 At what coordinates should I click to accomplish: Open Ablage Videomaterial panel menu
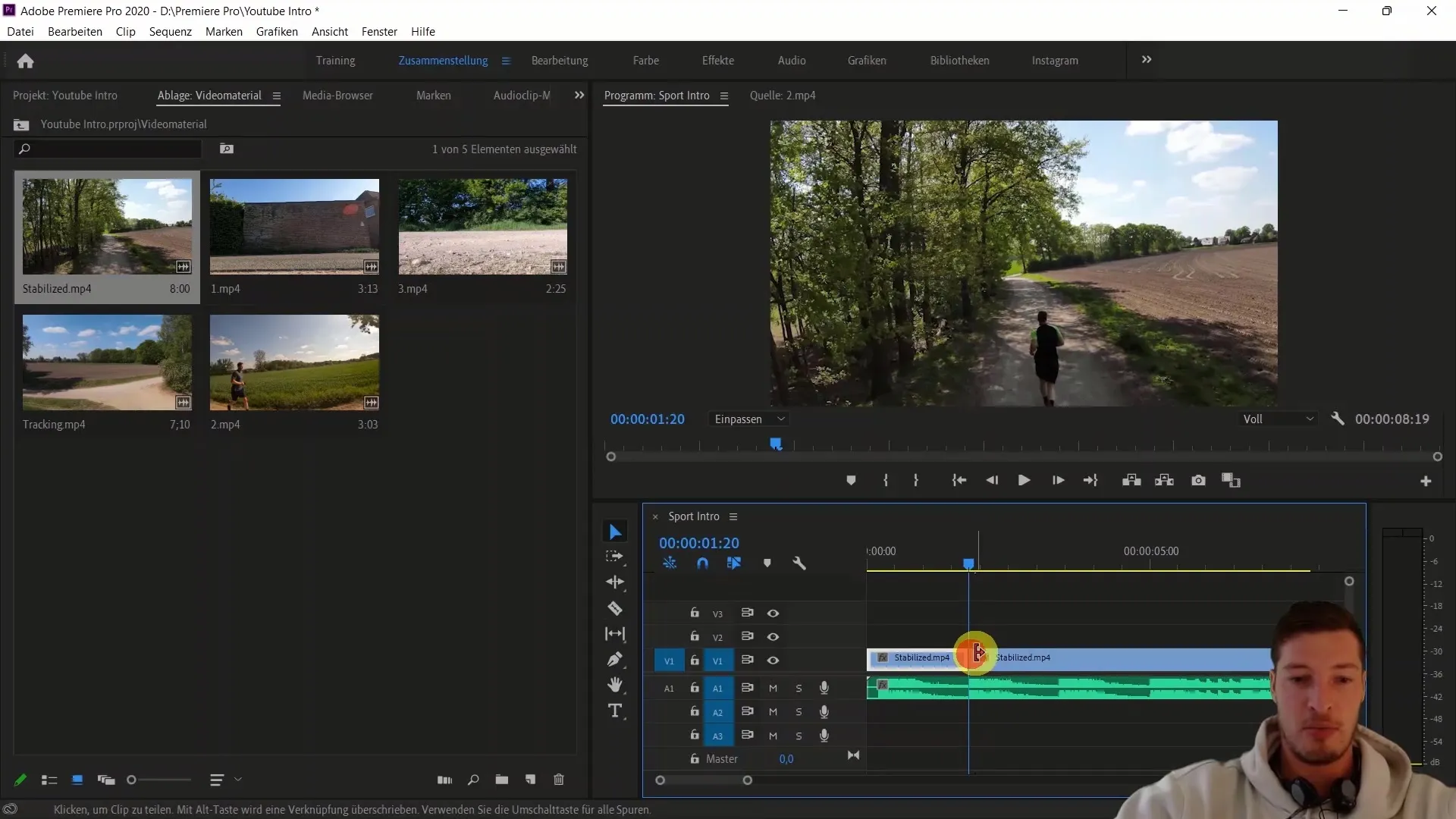[277, 96]
